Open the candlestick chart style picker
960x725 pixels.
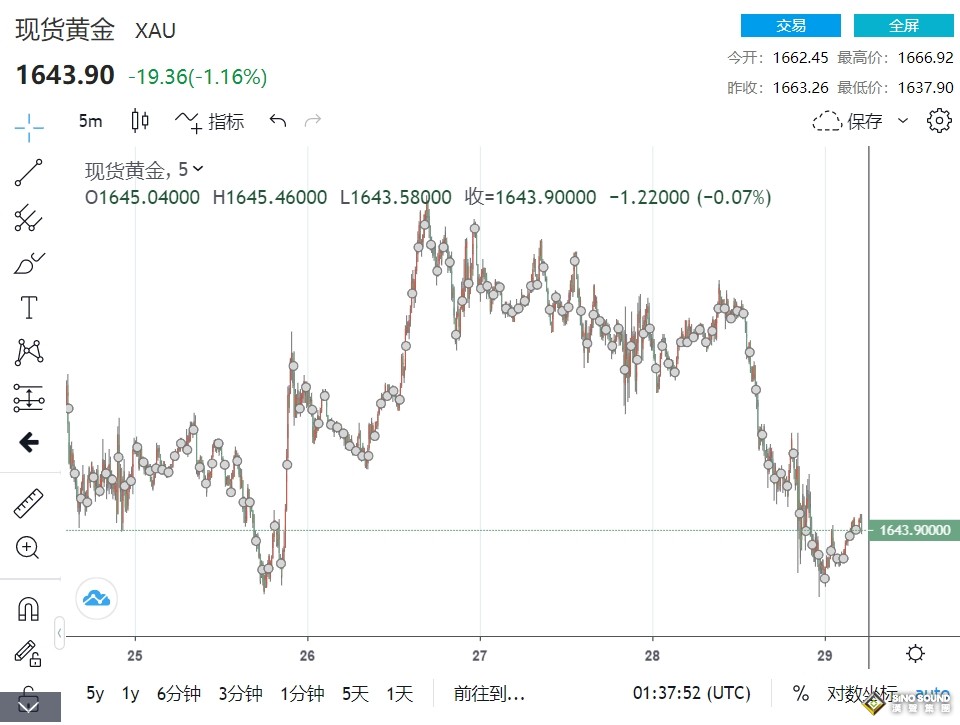point(140,121)
